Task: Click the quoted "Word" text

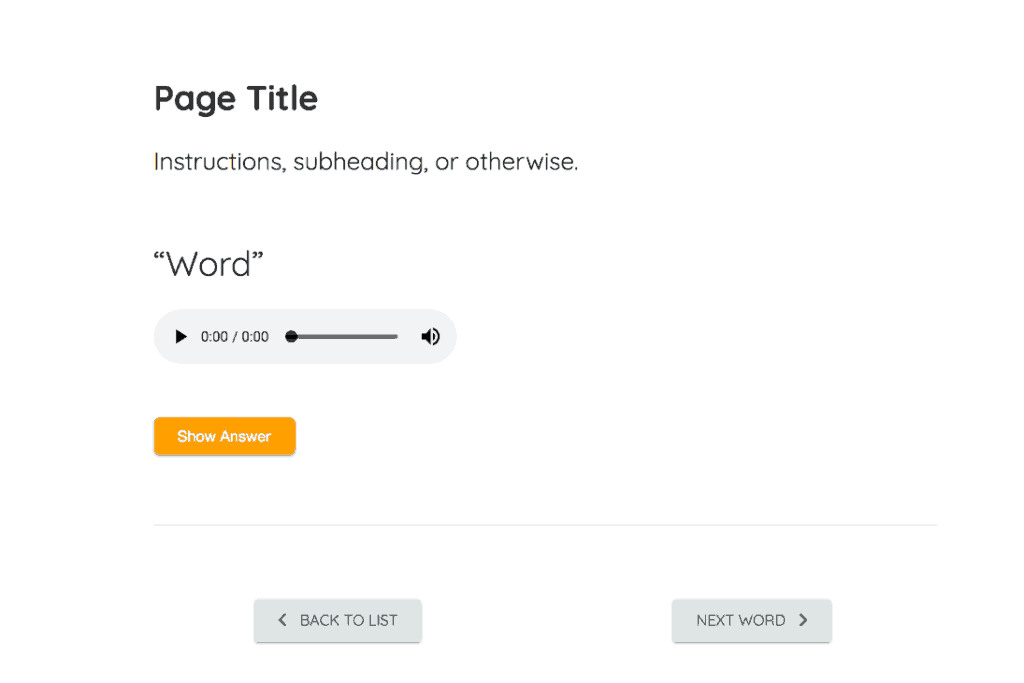Action: pyautogui.click(x=208, y=265)
